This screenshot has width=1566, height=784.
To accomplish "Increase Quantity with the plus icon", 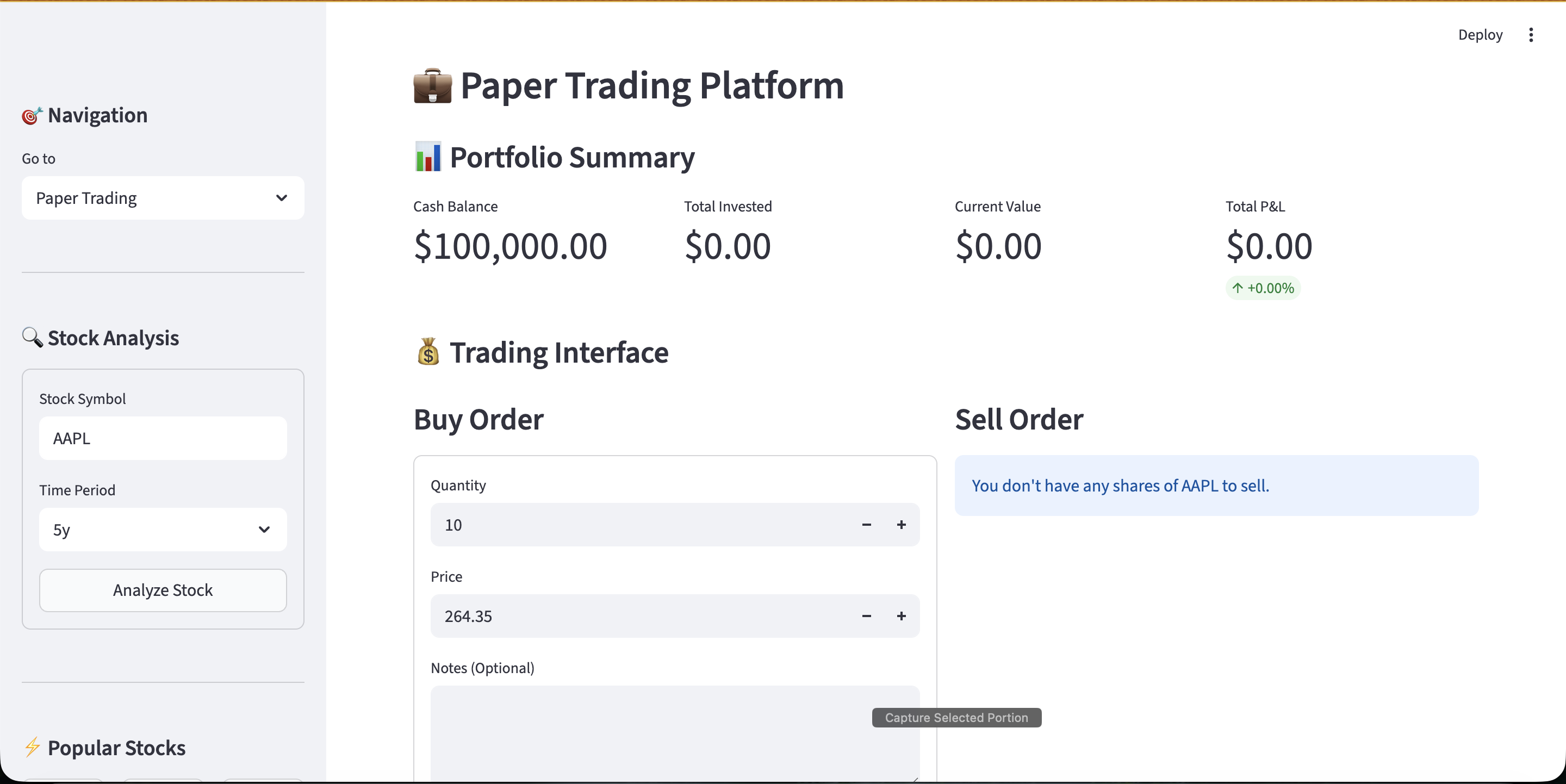I will pos(901,525).
